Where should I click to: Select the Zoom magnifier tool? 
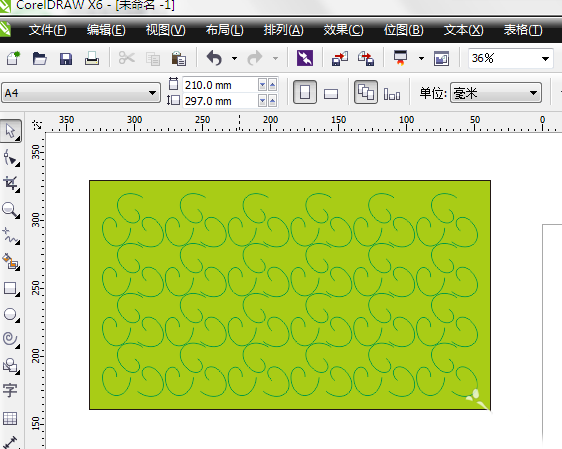coord(11,210)
